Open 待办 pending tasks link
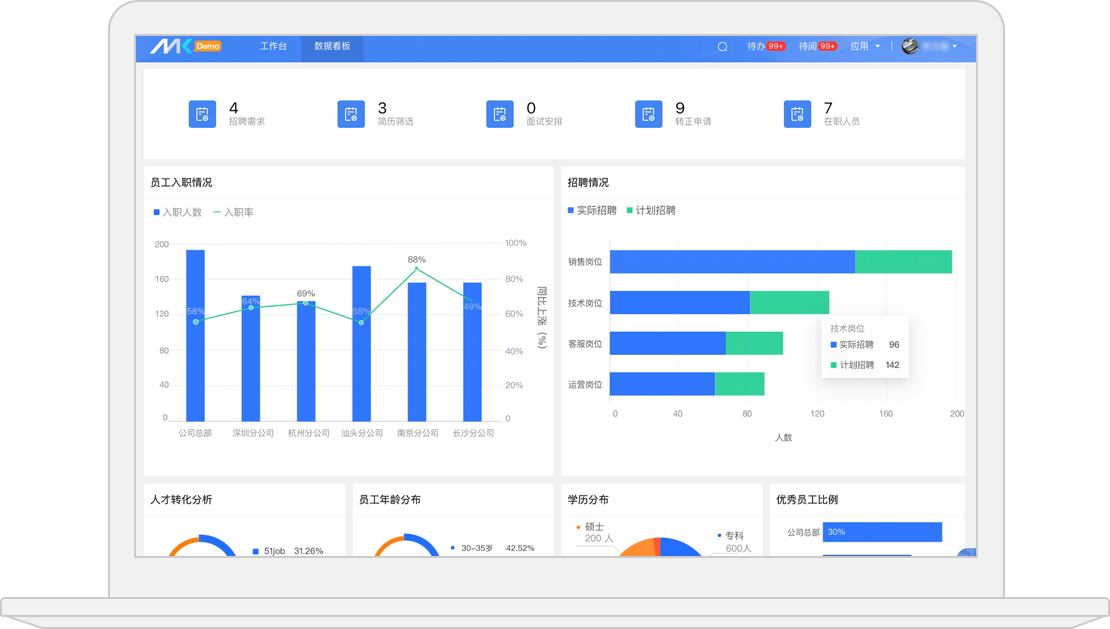 [x=756, y=47]
